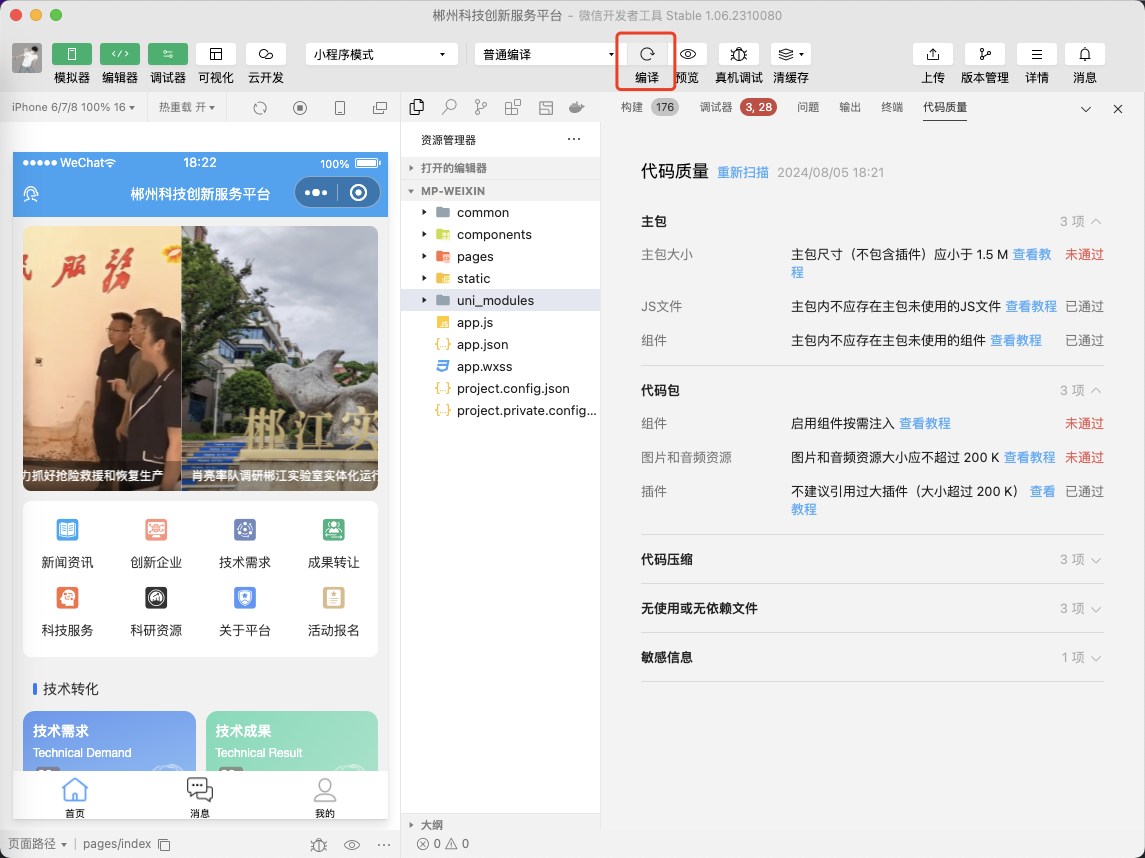Open cloud development (云开发)
The image size is (1145, 858).
tap(266, 54)
